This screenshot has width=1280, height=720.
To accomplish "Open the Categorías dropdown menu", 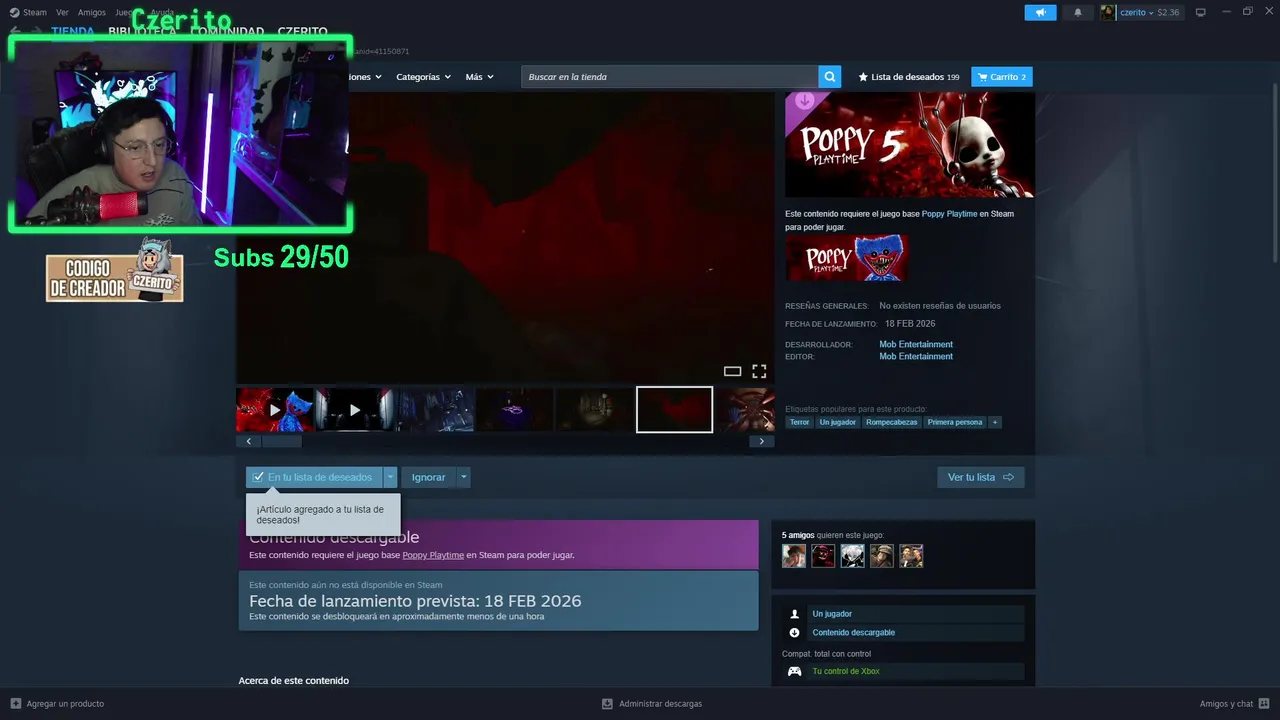I will point(423,77).
